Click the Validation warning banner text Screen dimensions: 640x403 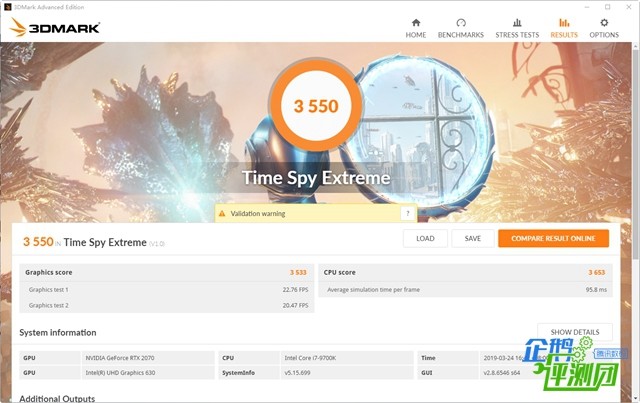[258, 214]
